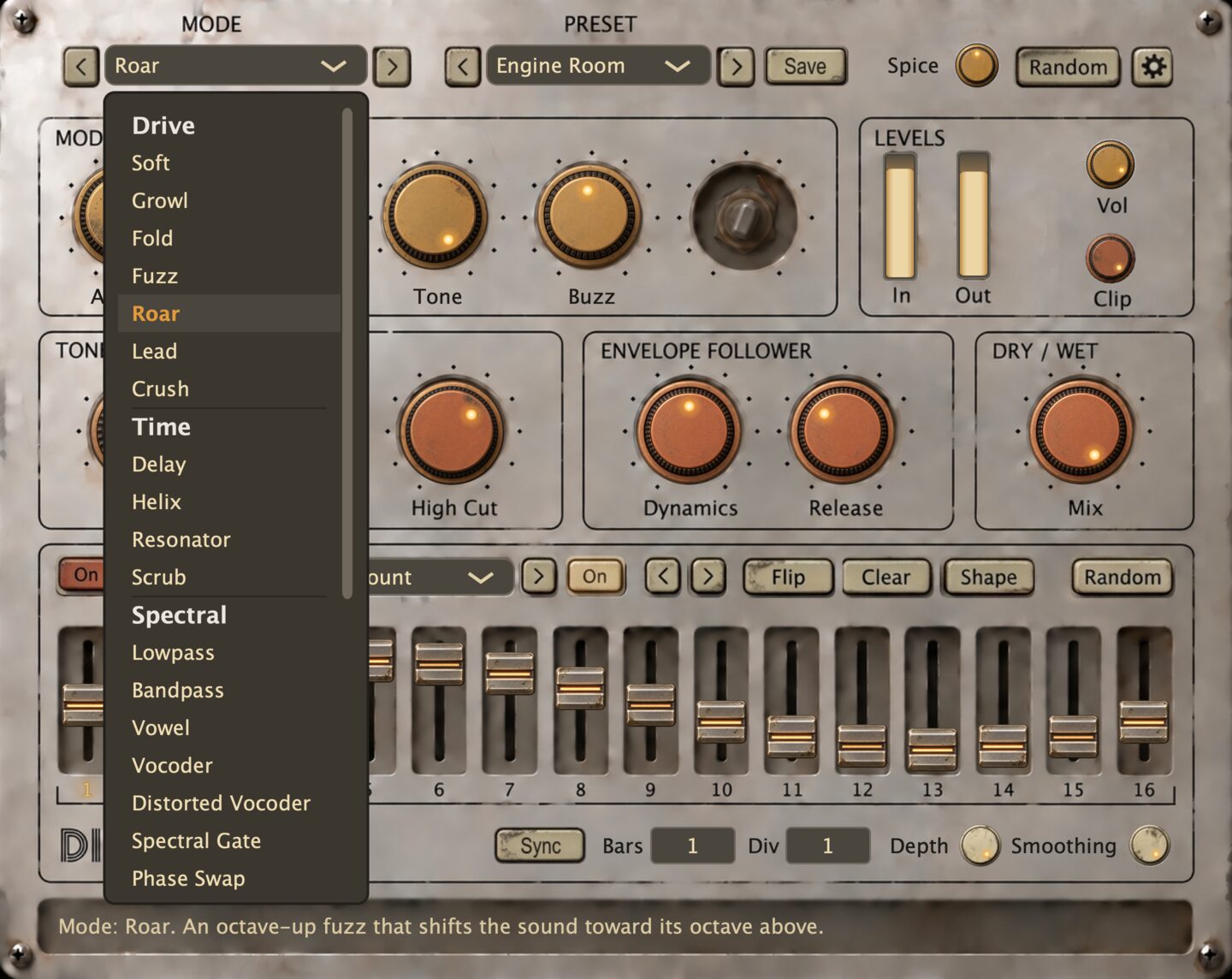Toggle the tan On button beside dropdown
The height and width of the screenshot is (979, 1232).
tap(595, 576)
